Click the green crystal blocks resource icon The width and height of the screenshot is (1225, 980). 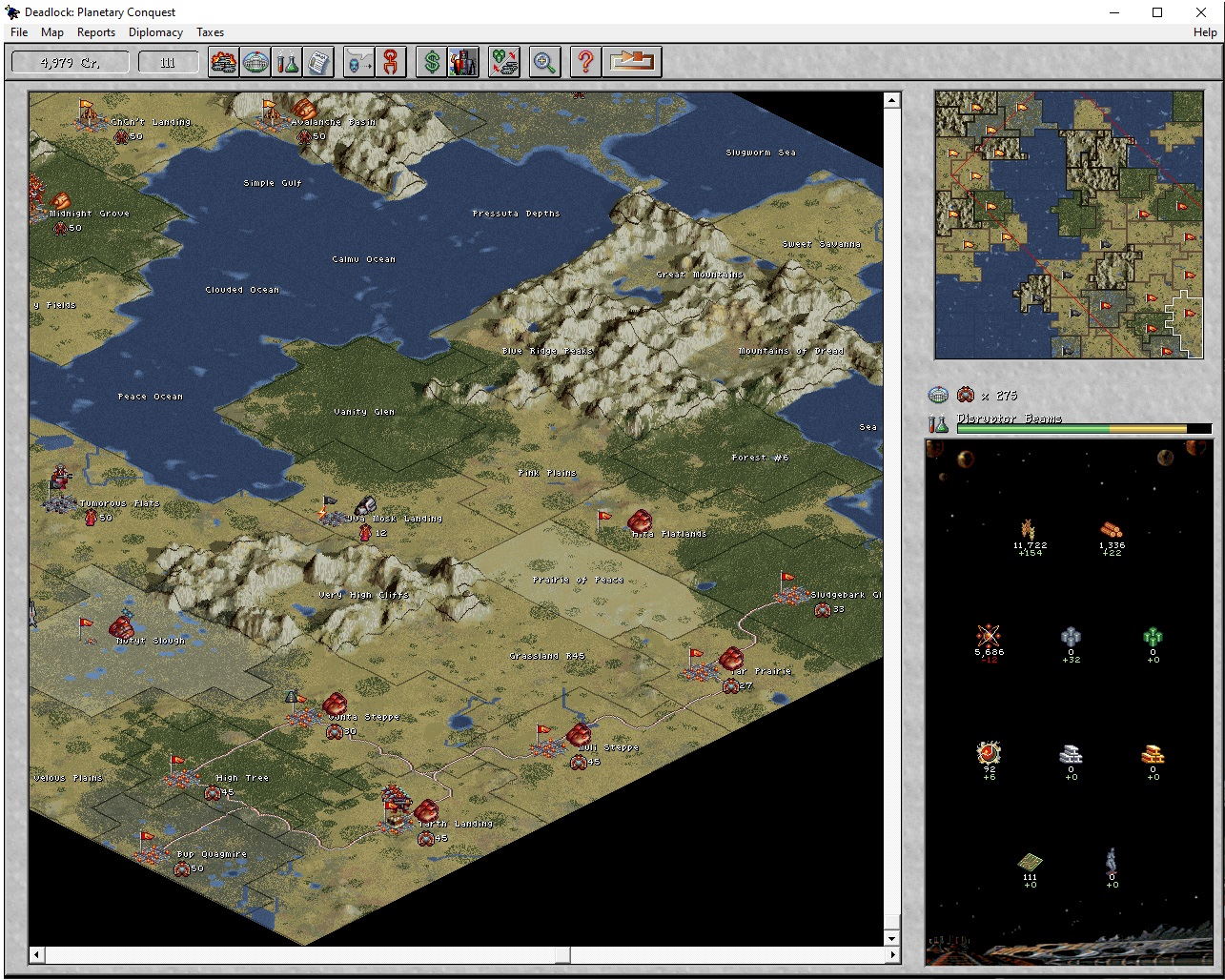coord(1154,637)
